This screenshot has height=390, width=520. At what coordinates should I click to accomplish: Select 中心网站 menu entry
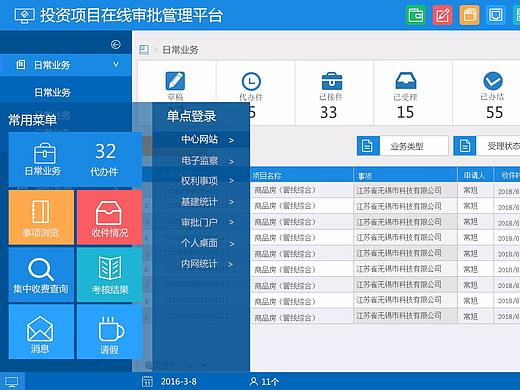click(199, 139)
